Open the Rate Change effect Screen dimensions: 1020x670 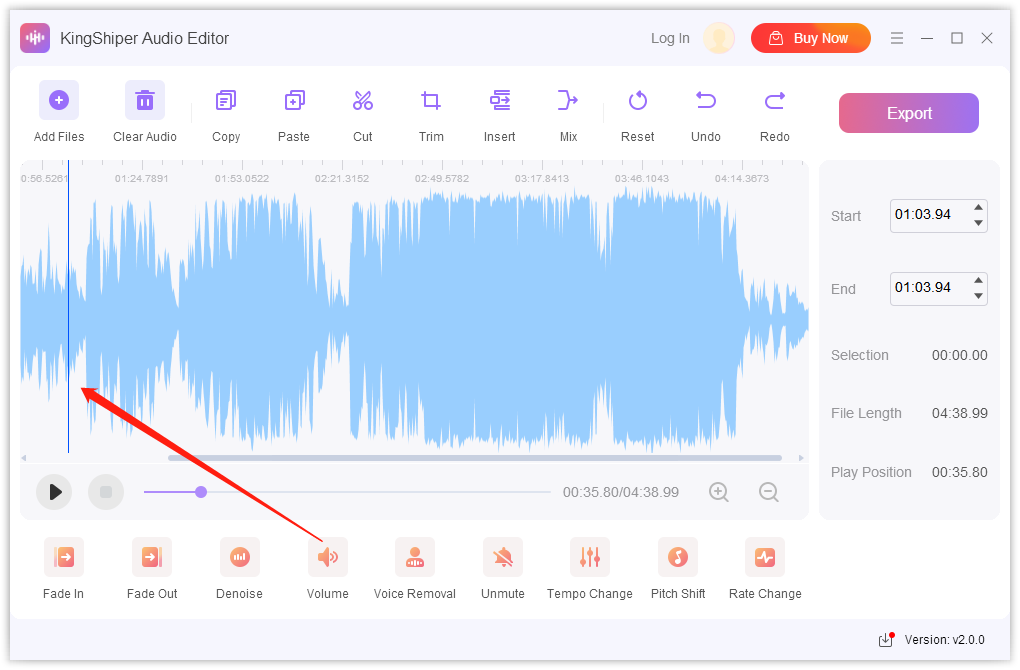(765, 557)
